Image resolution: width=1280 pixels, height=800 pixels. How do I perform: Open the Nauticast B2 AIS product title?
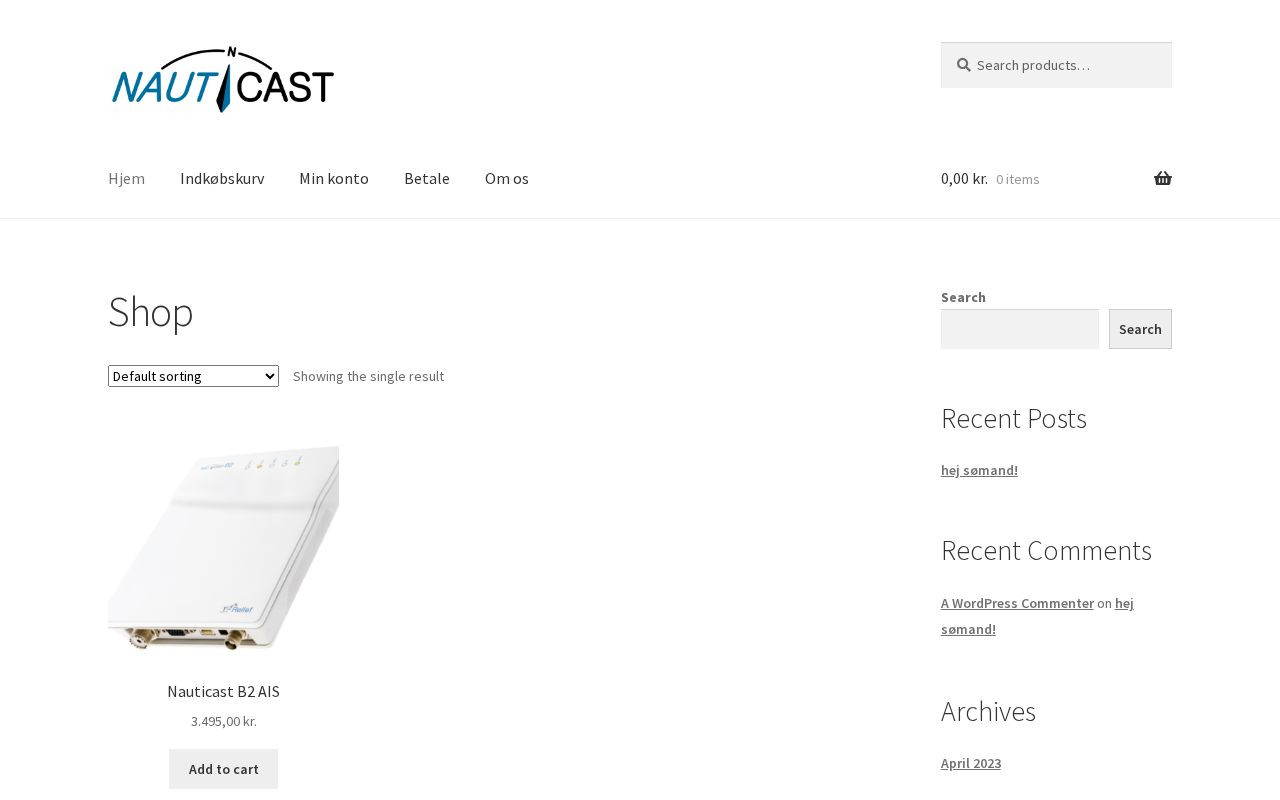[x=223, y=691]
